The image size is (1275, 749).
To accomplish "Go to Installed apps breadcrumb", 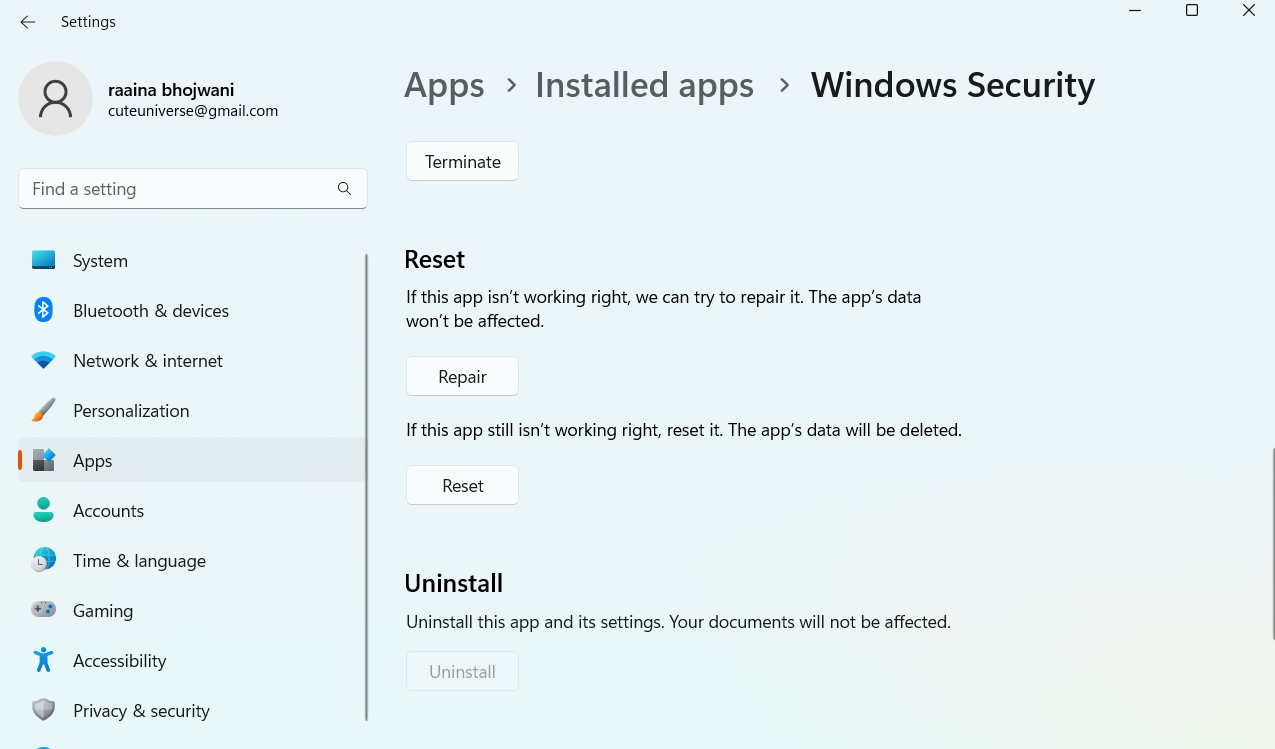I will 644,86.
